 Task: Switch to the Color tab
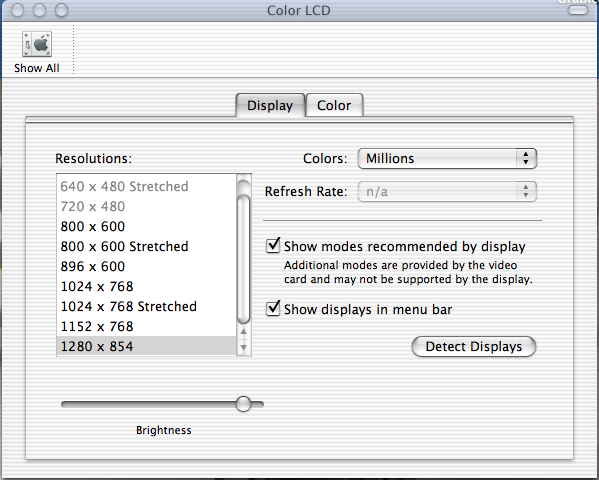click(334, 105)
